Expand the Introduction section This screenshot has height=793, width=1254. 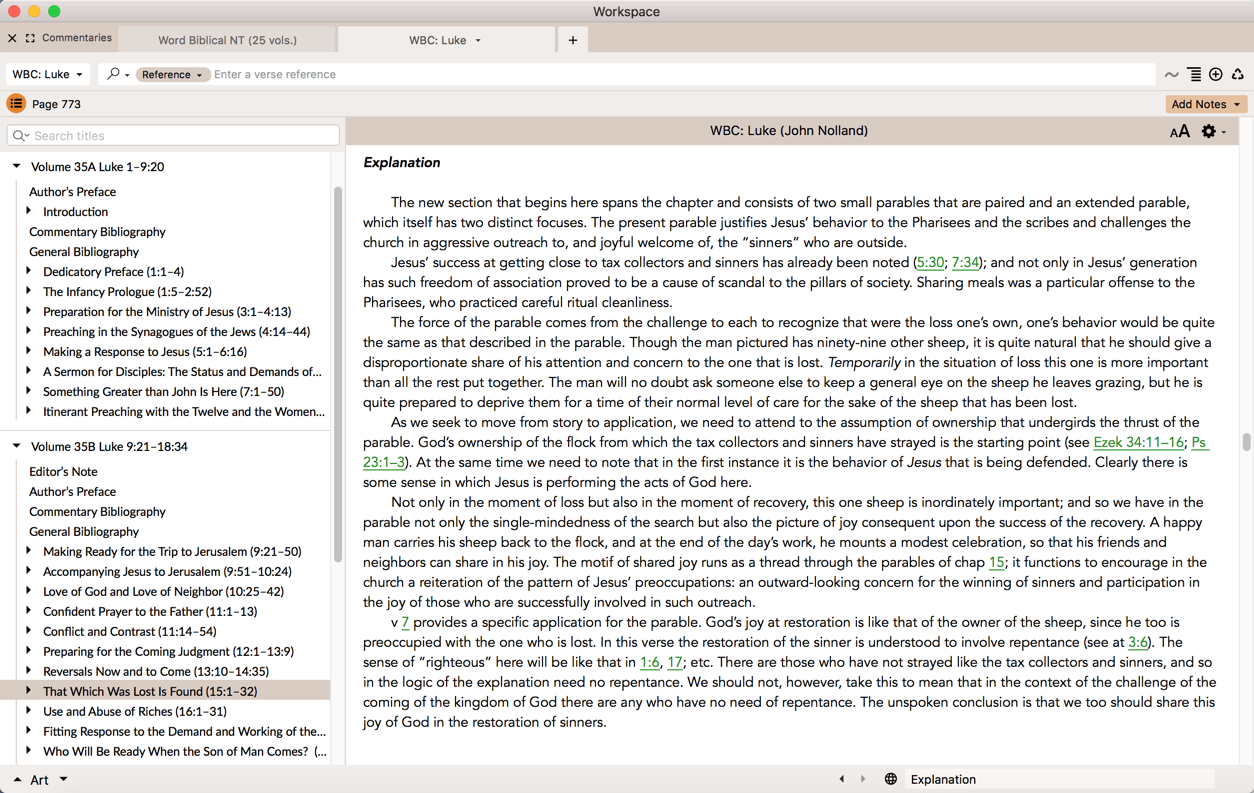click(29, 211)
